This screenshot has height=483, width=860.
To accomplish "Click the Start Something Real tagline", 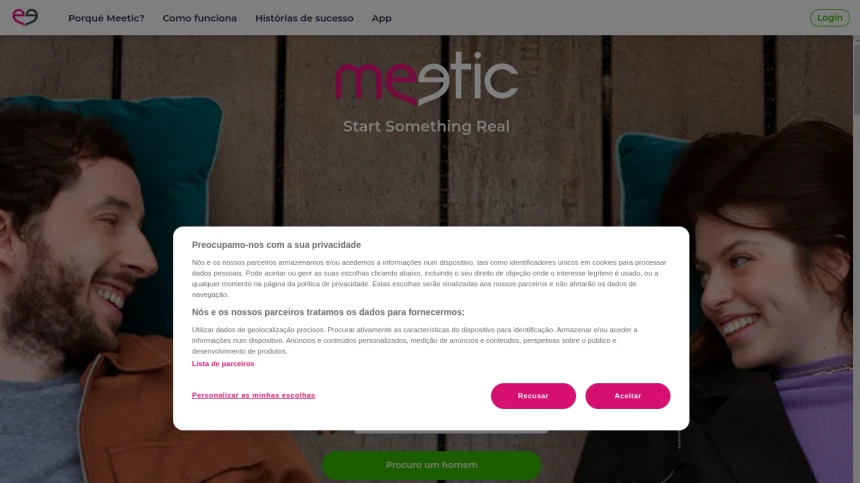I will pyautogui.click(x=426, y=126).
